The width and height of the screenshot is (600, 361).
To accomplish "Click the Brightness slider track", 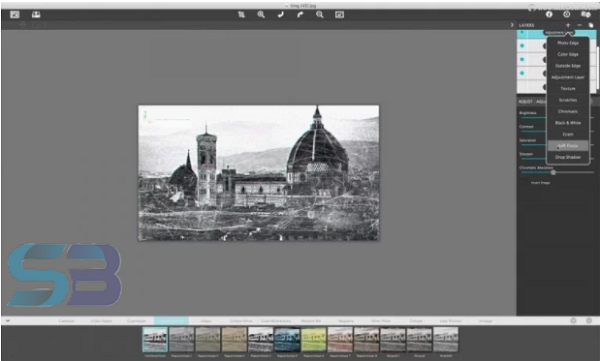I will [533, 118].
